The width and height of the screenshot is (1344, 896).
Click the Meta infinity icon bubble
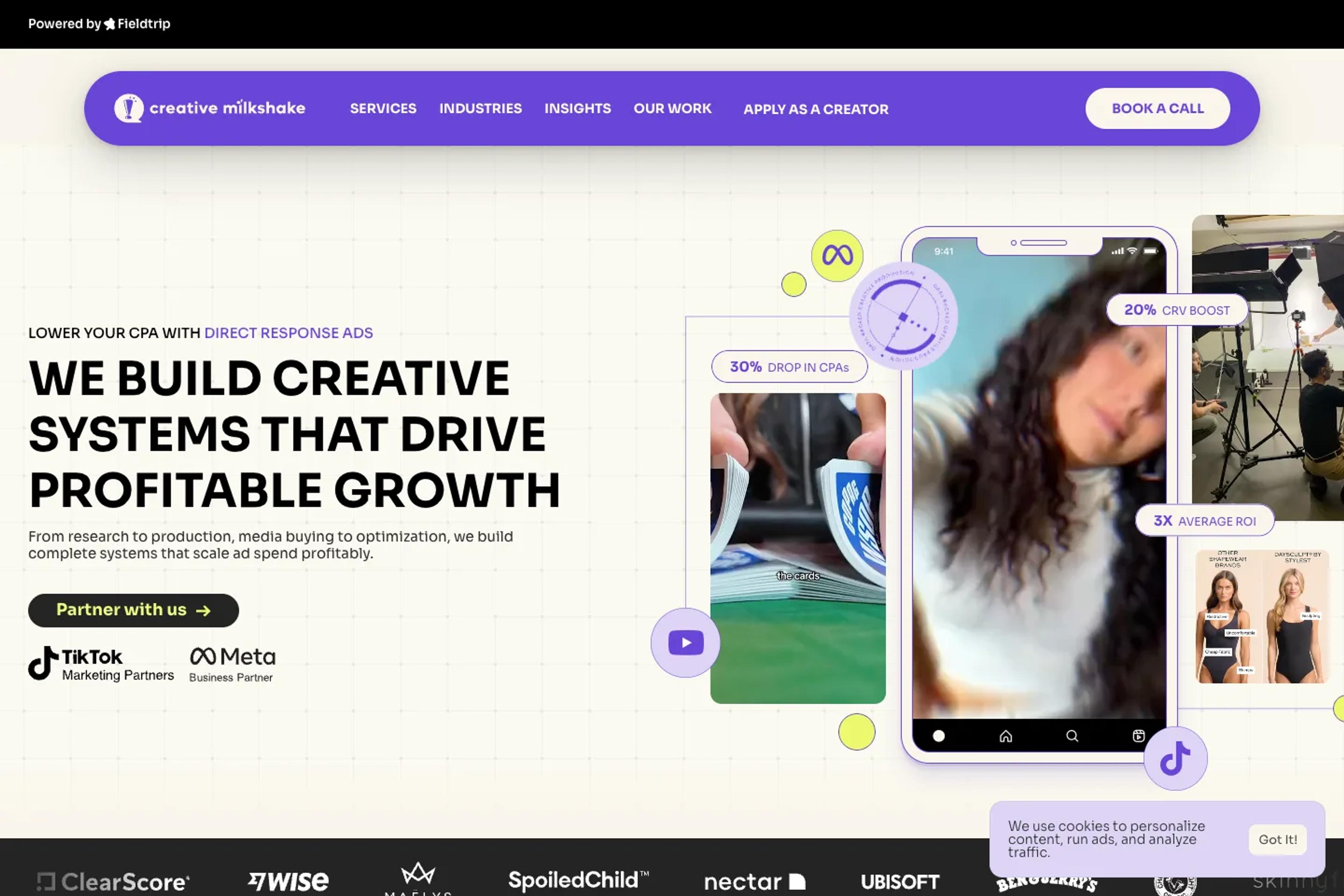837,255
